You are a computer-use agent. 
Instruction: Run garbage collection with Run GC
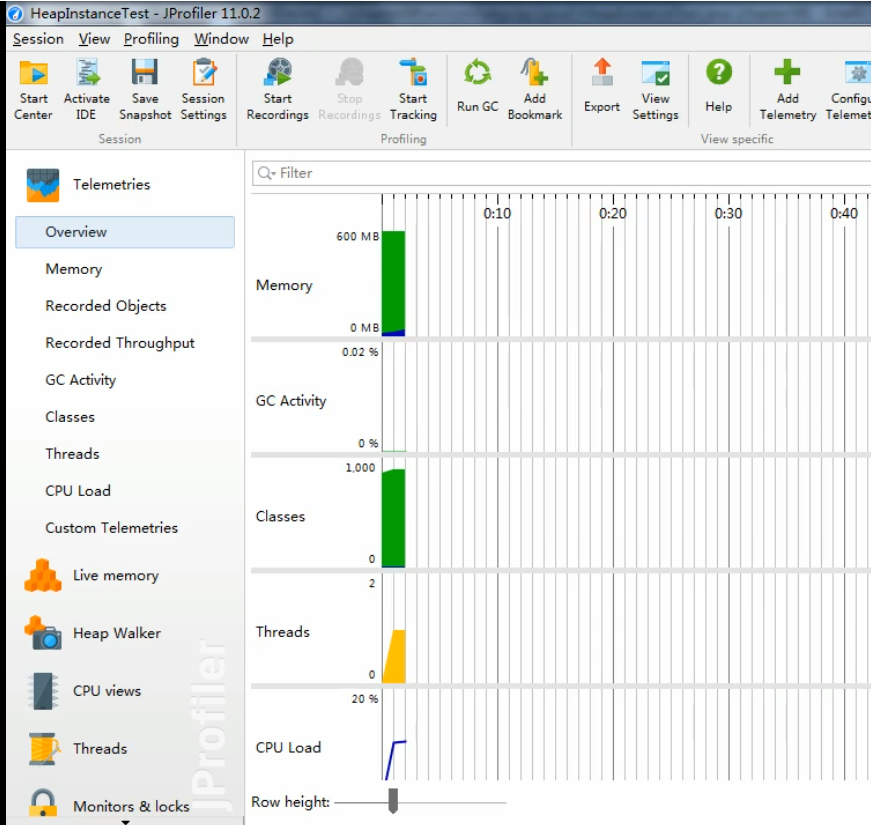[x=478, y=86]
